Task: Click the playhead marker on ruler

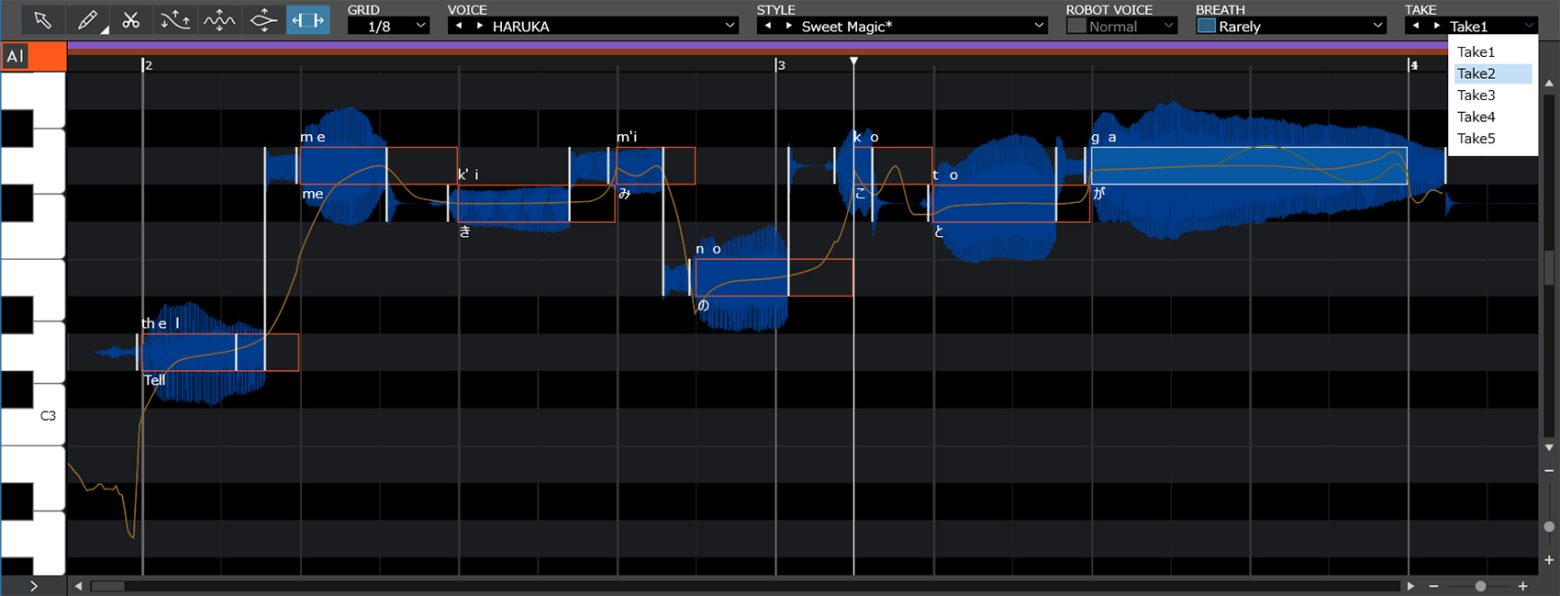Action: point(853,62)
